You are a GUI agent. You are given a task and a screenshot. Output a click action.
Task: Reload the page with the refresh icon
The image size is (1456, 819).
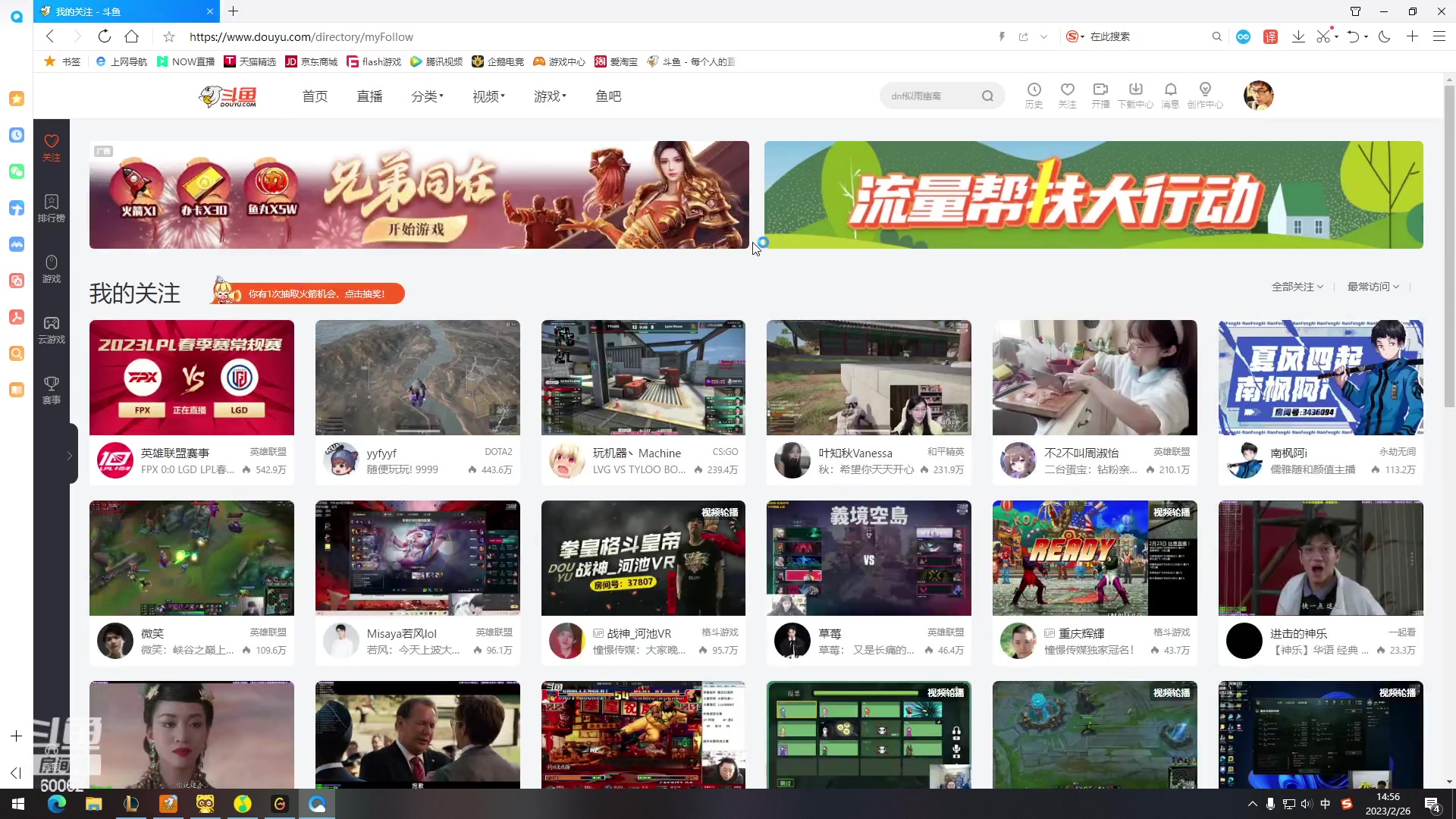[105, 36]
